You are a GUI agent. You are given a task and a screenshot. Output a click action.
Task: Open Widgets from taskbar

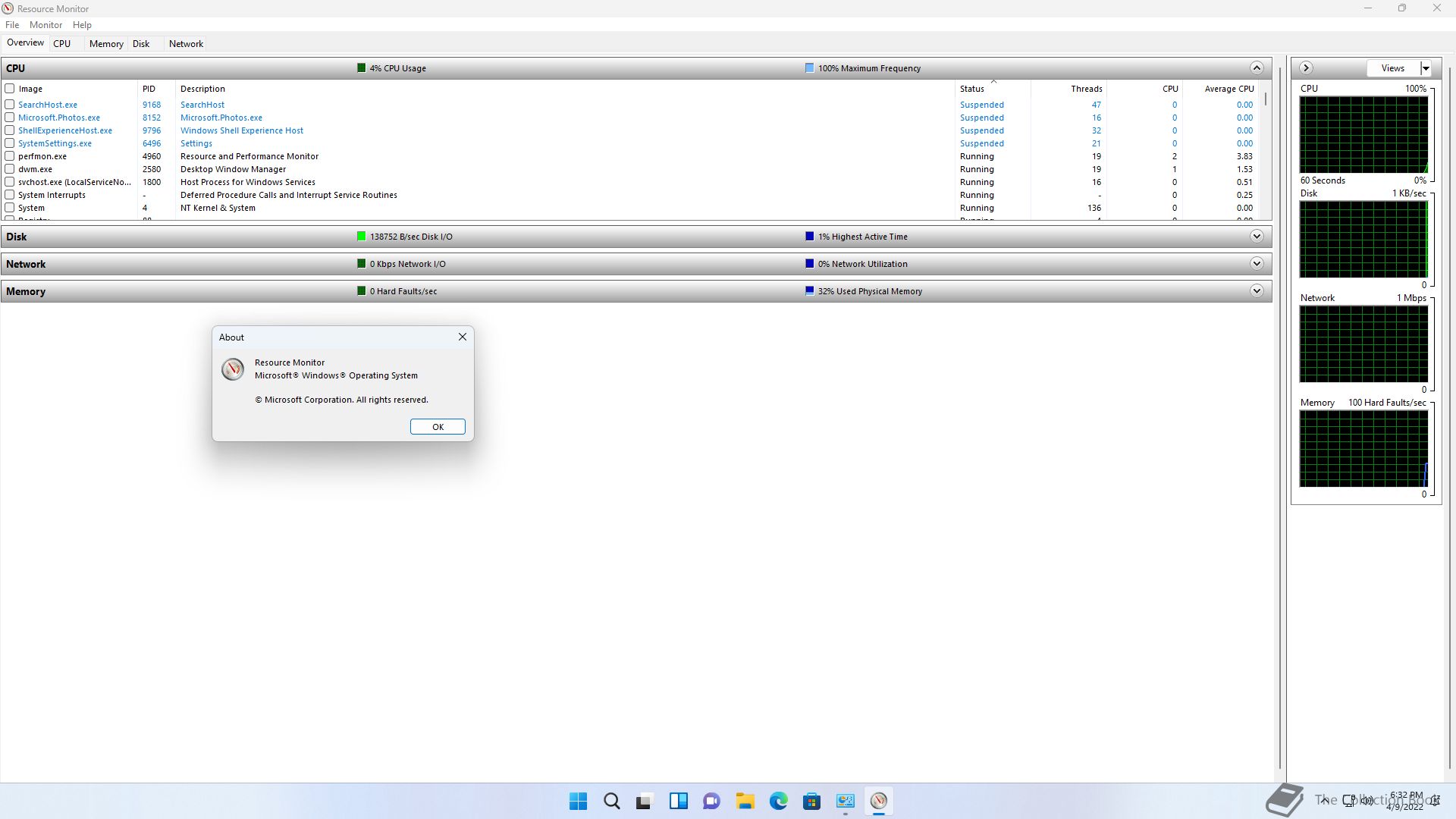click(x=678, y=801)
